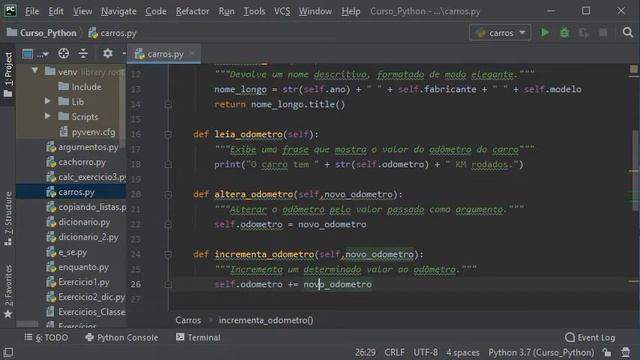Toggle read-only lock icon in status bar

[607, 352]
